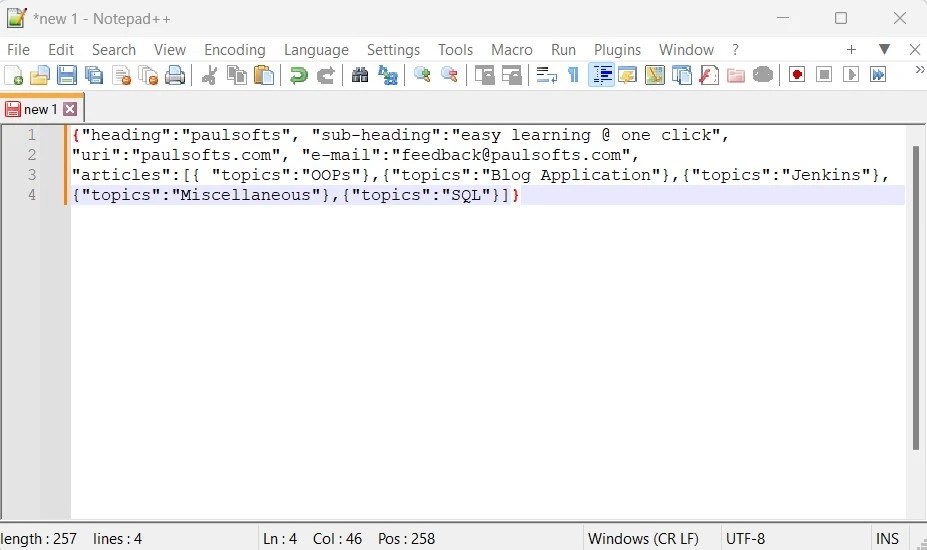
Task: Cut the selection with the scissors icon
Action: click(209, 75)
